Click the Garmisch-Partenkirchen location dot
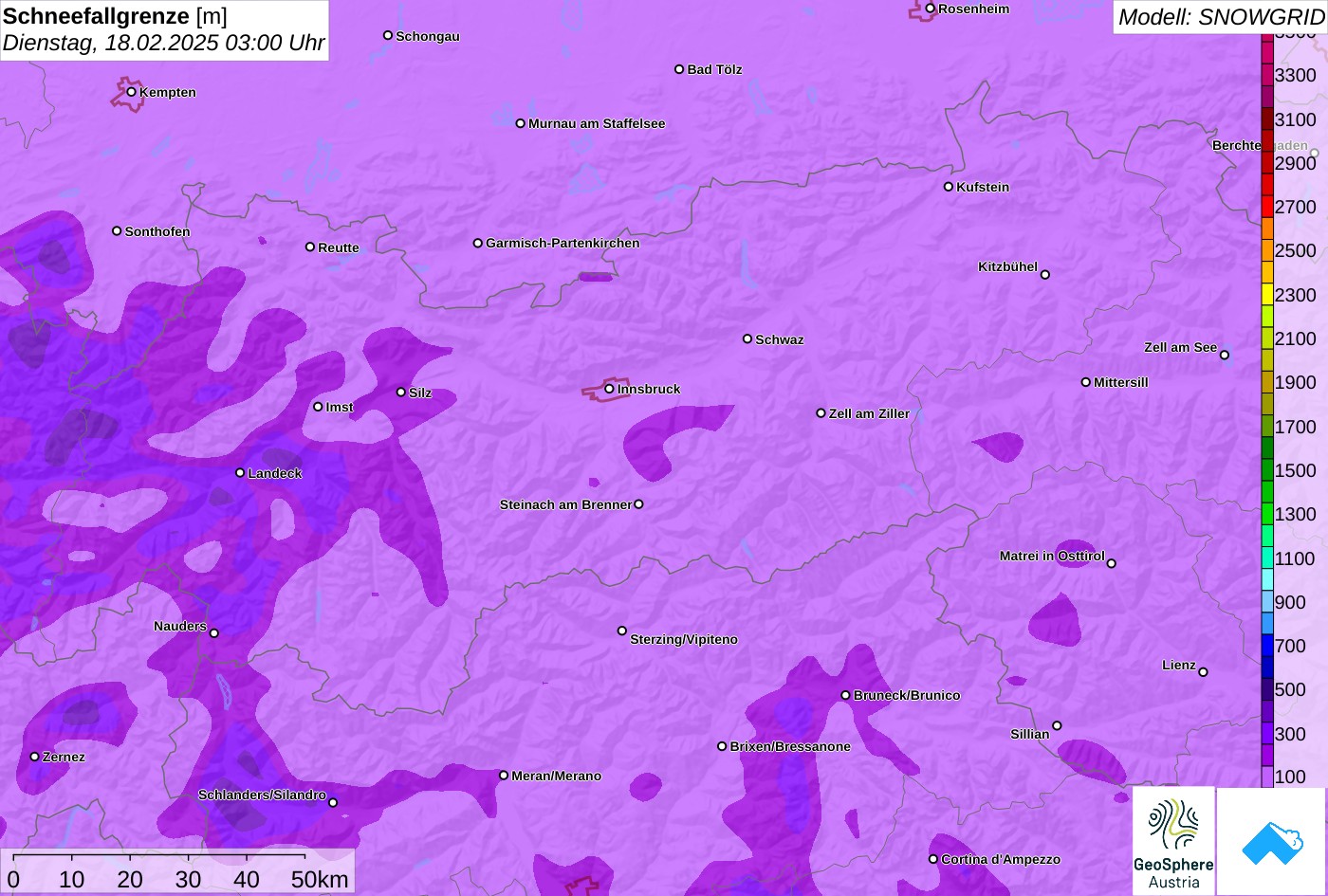This screenshot has width=1328, height=896. pos(478,243)
